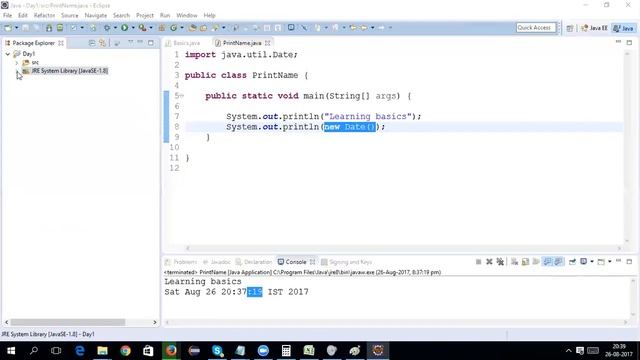Open the Source menu
This screenshot has height=360, width=640.
click(x=69, y=16)
